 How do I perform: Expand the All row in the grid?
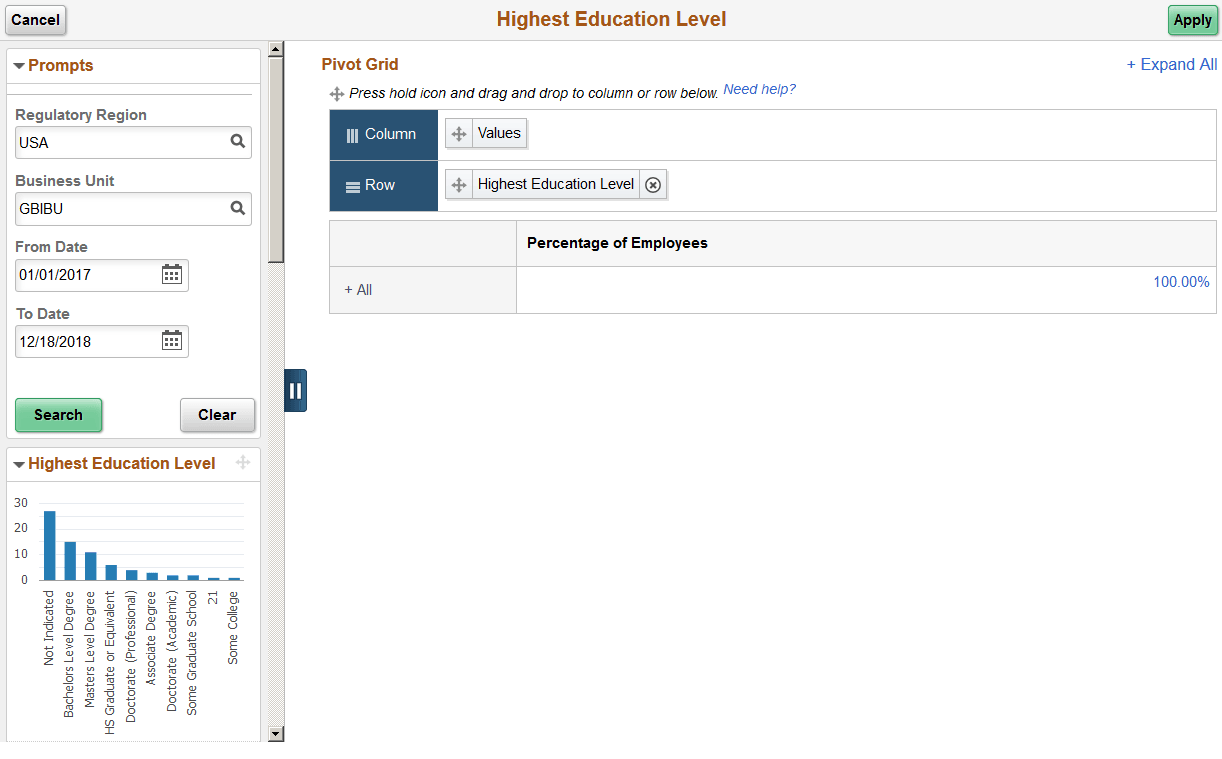point(357,289)
